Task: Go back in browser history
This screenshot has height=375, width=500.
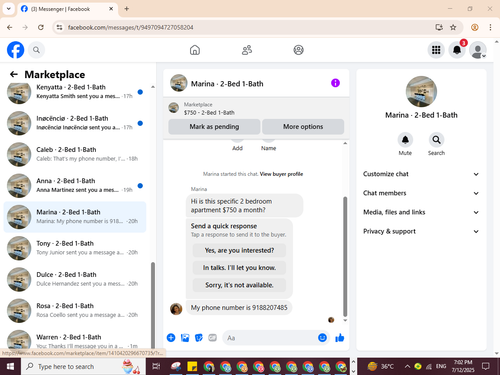Action: click(x=10, y=27)
